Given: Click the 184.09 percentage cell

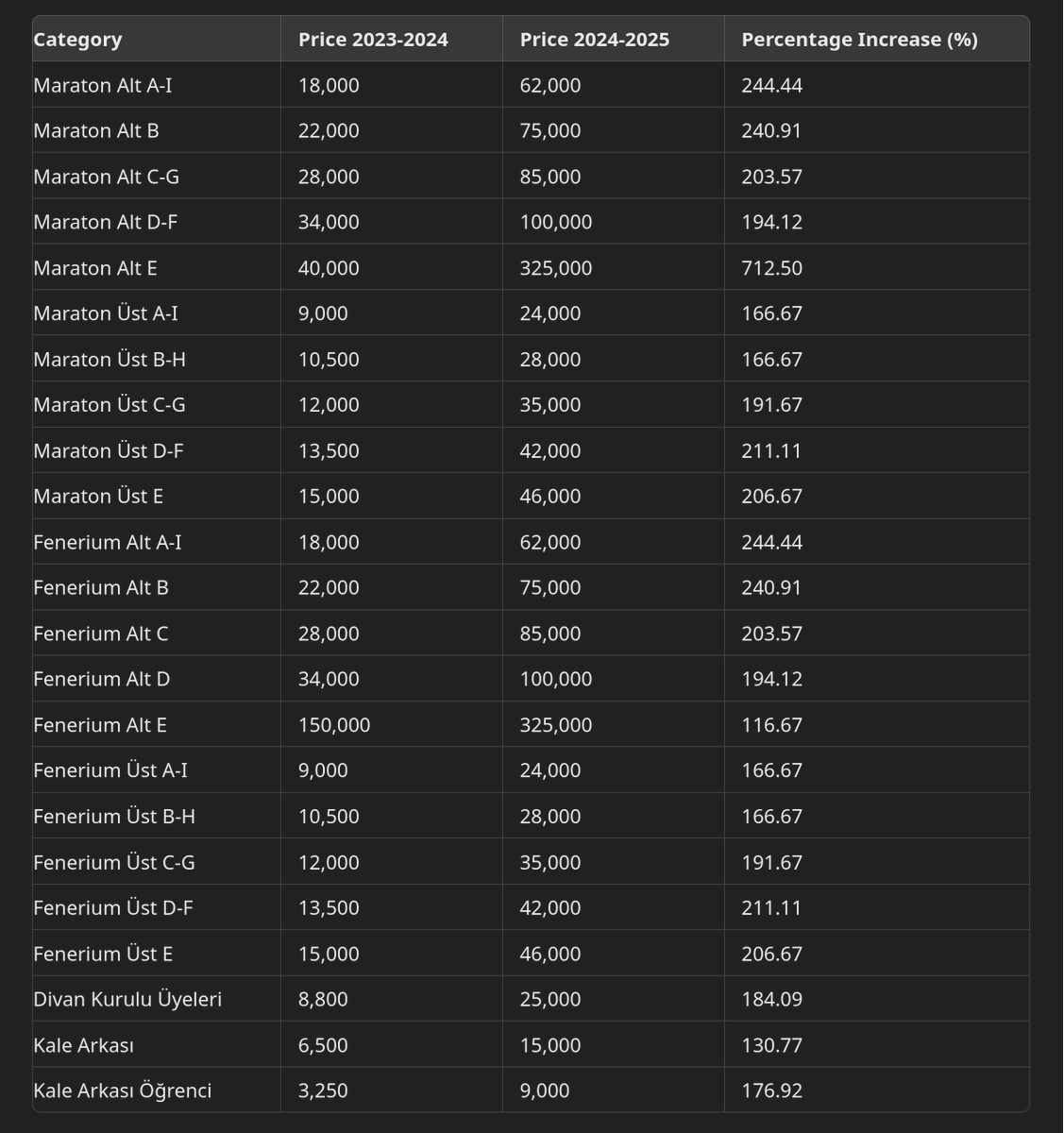Looking at the screenshot, I should coord(771,999).
